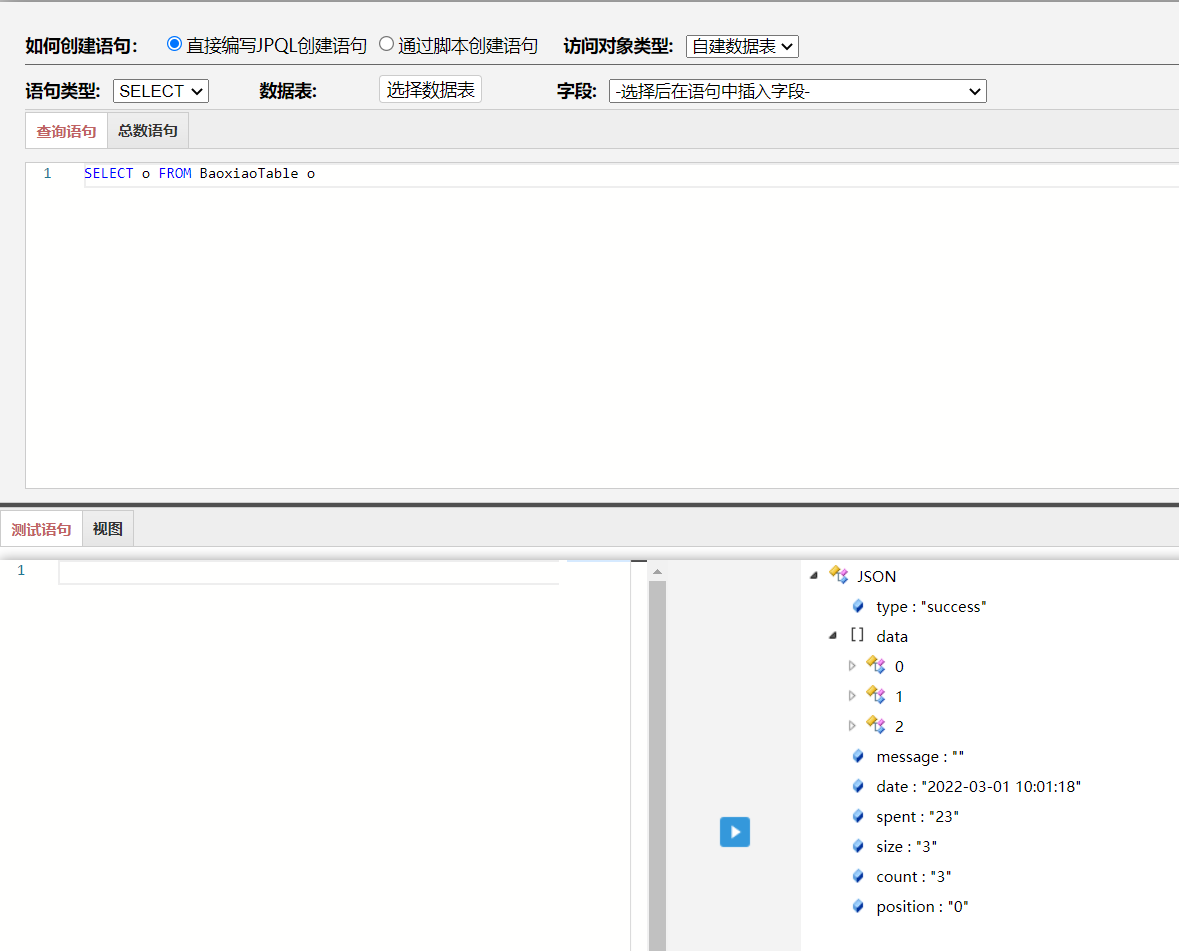Click the JSON root label

tap(877, 577)
